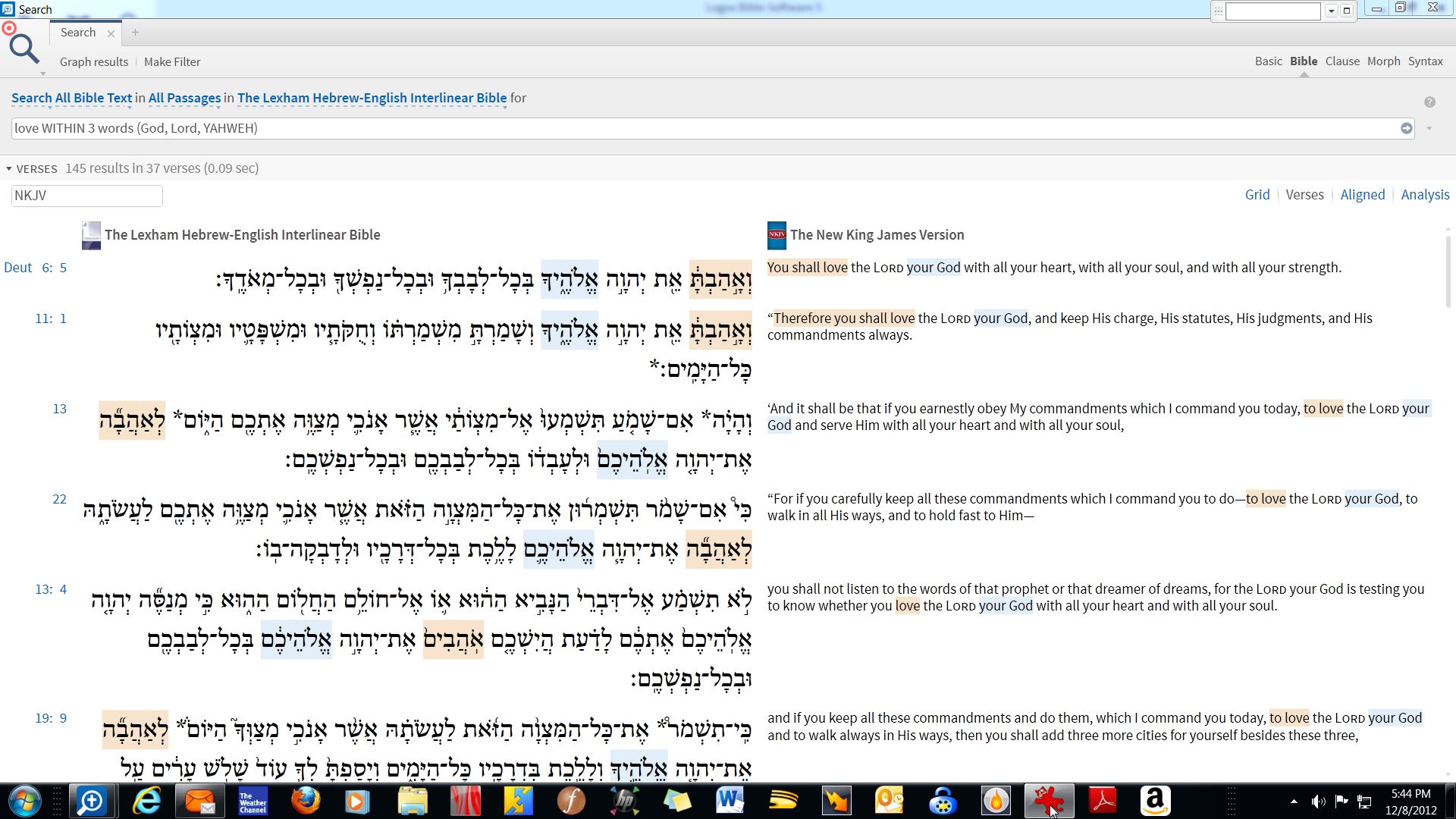Click '145 results in 37 verses' summary text

coord(162,168)
